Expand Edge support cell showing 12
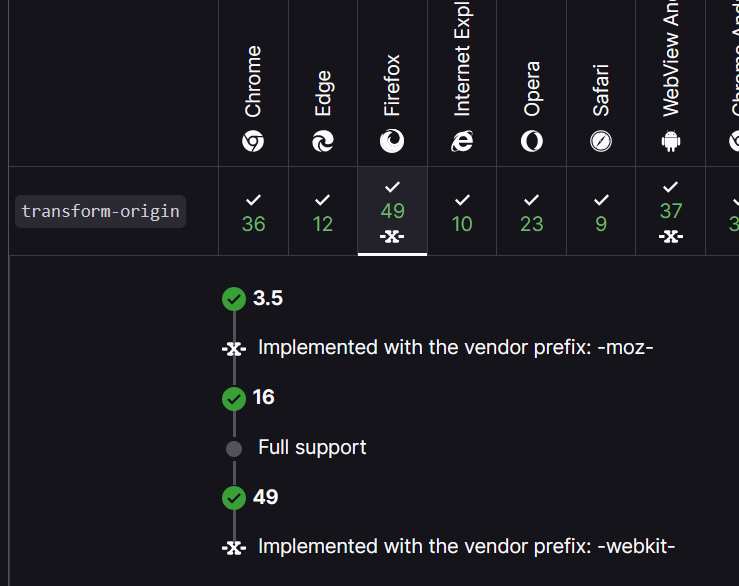The width and height of the screenshot is (739, 586). [323, 212]
